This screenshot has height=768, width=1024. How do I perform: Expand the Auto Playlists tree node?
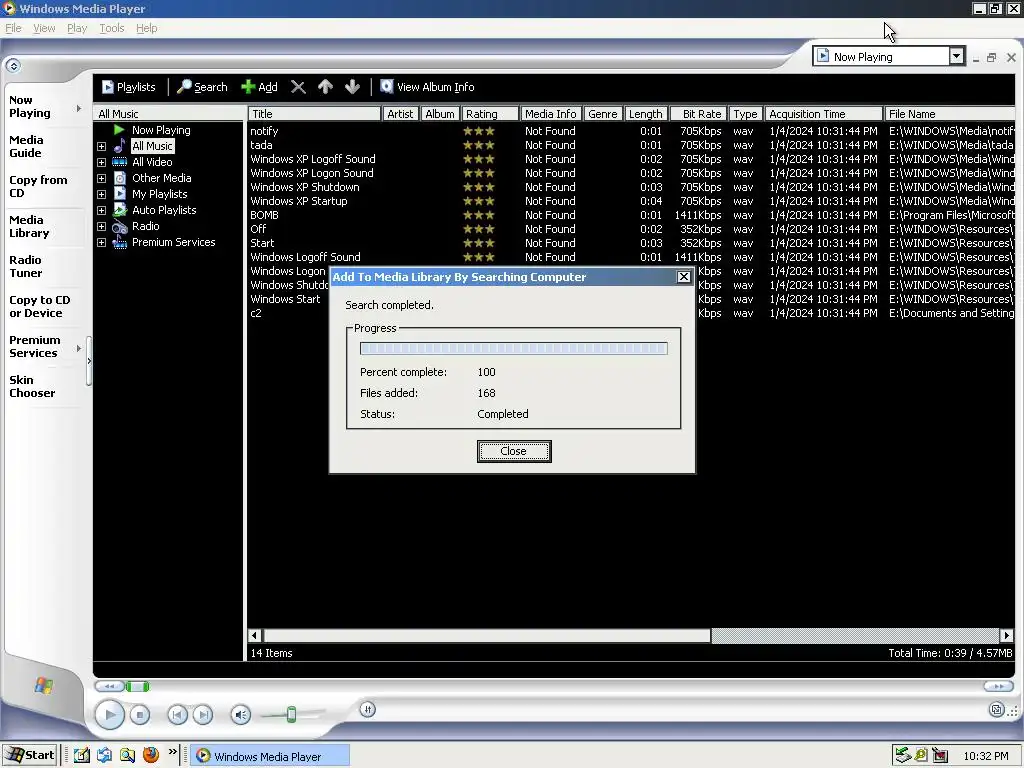click(x=101, y=210)
